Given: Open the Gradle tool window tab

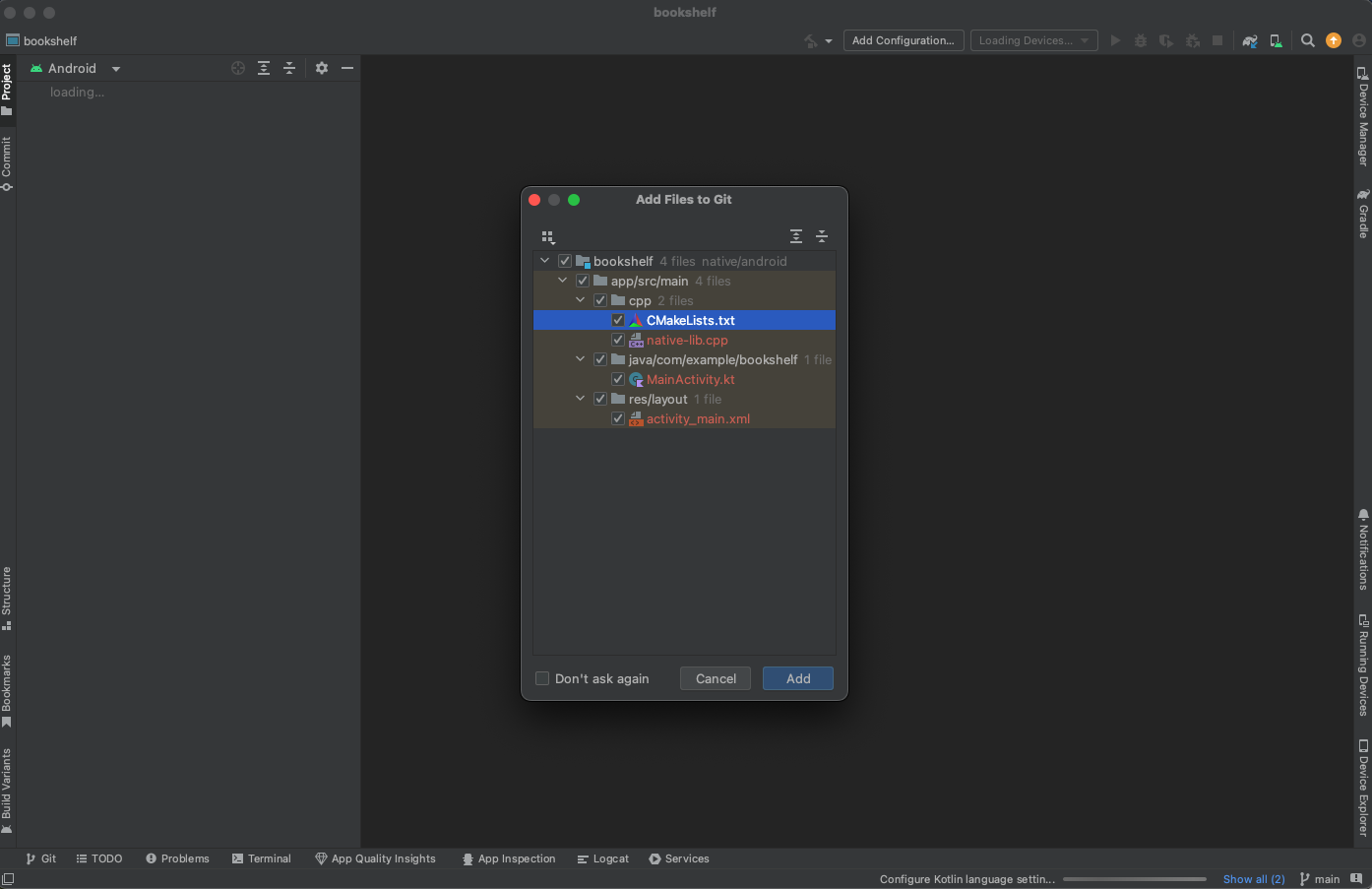Looking at the screenshot, I should (1363, 214).
